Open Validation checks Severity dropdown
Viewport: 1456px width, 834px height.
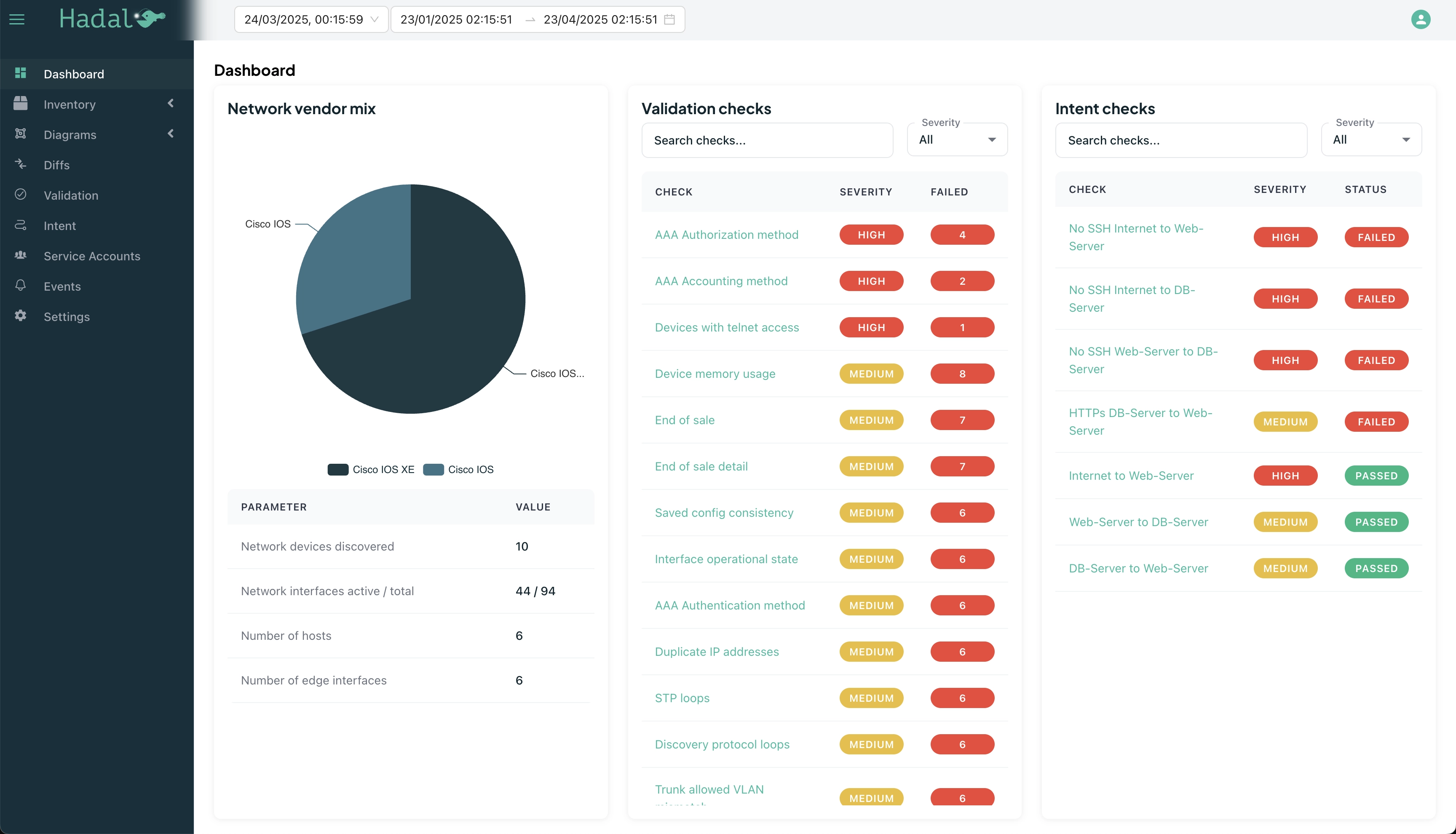pos(957,140)
